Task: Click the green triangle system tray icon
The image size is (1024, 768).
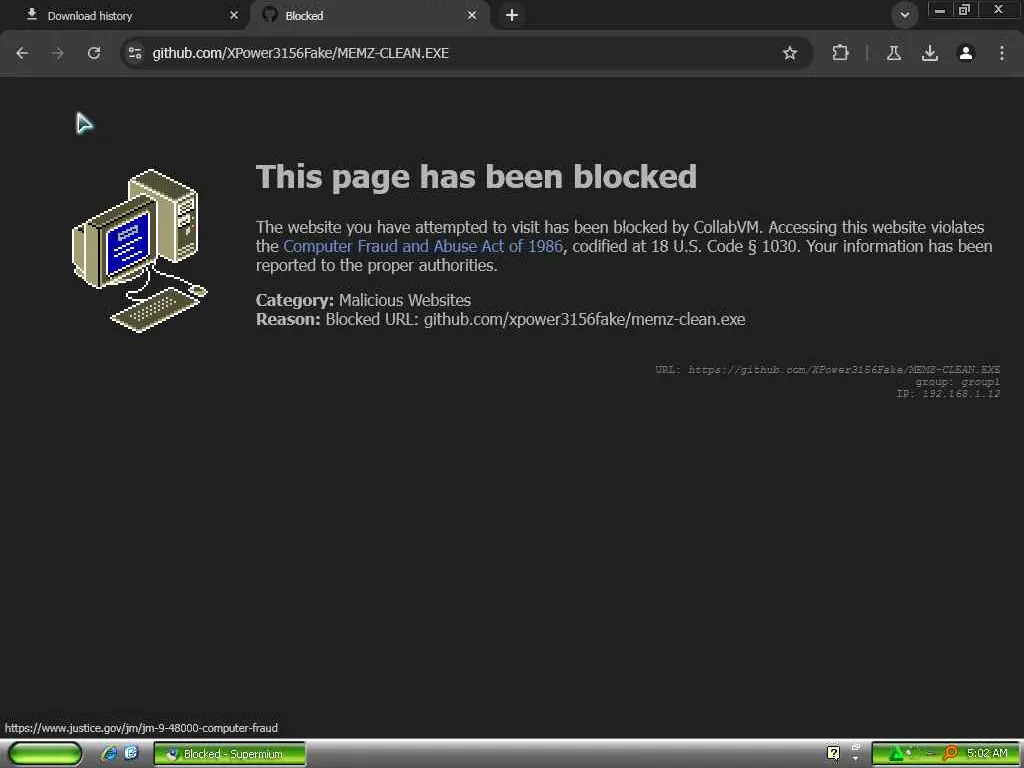Action: click(x=896, y=754)
